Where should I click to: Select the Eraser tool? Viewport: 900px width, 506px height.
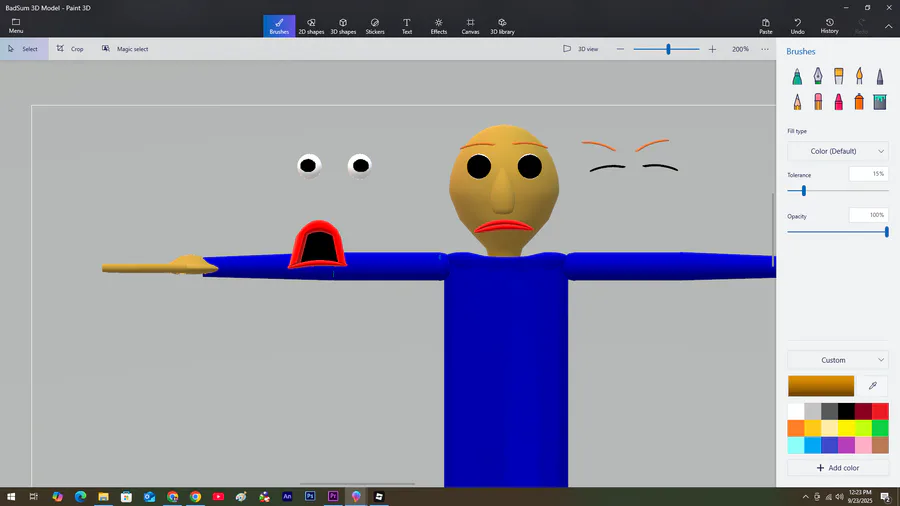pos(818,102)
